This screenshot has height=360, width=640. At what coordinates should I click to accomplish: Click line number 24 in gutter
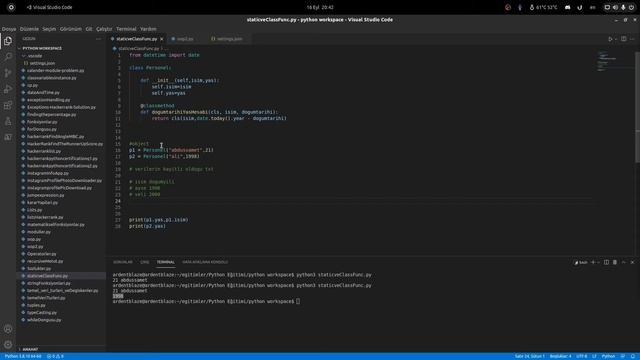coord(118,201)
